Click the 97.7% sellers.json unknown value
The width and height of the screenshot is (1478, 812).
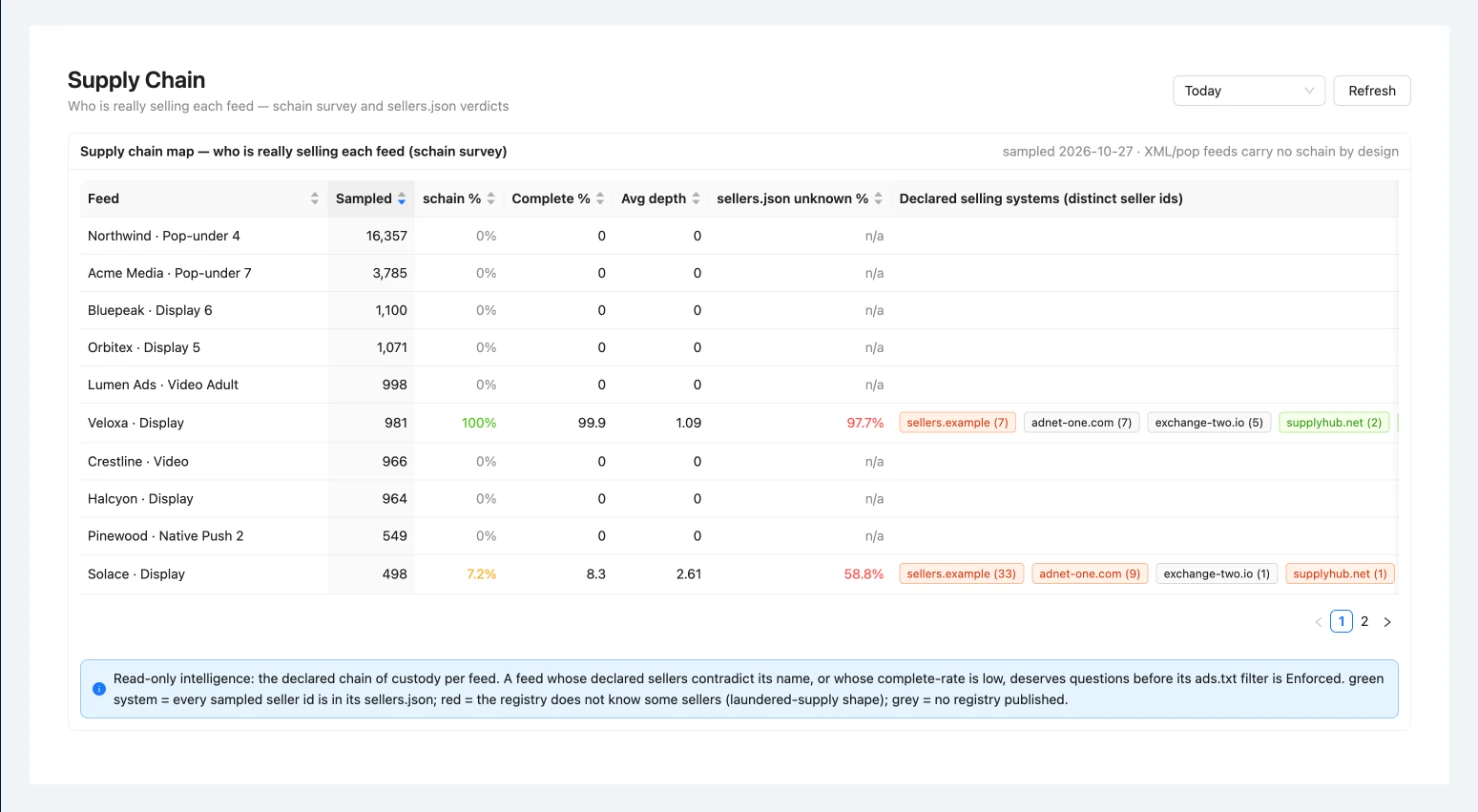(865, 423)
